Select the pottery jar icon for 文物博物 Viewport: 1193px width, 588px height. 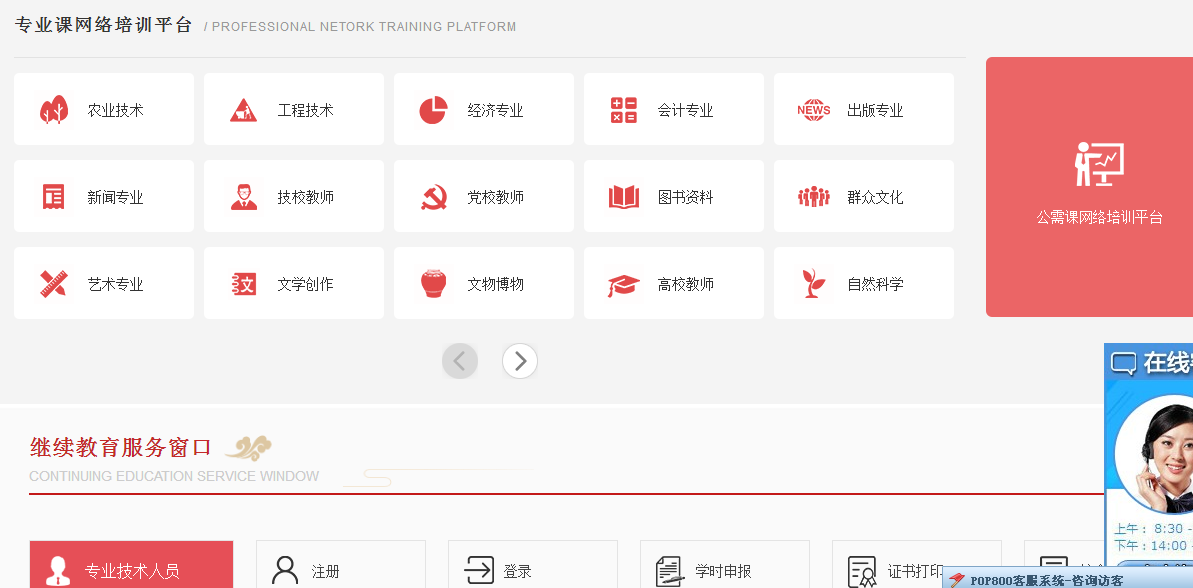(433, 284)
